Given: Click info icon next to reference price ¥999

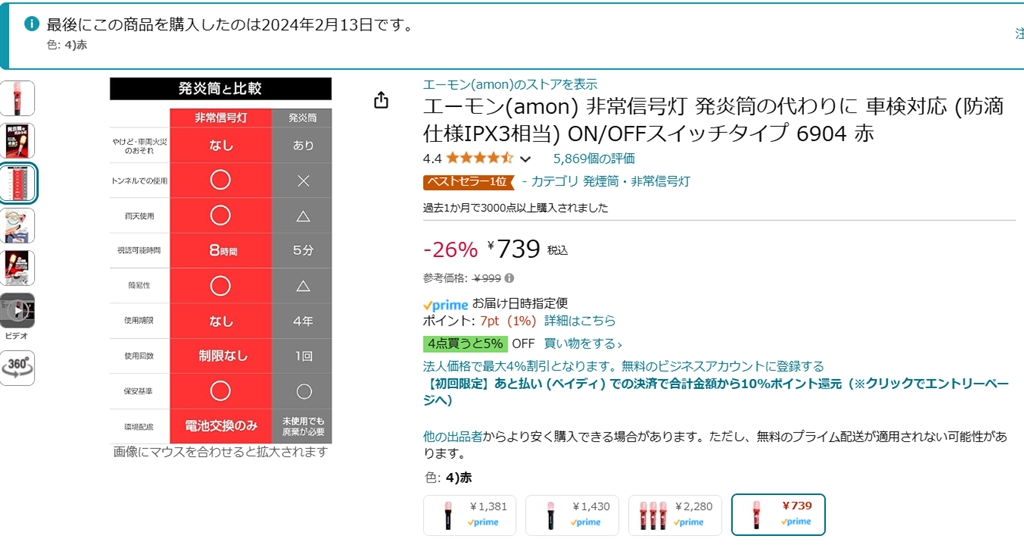Looking at the screenshot, I should [509, 278].
